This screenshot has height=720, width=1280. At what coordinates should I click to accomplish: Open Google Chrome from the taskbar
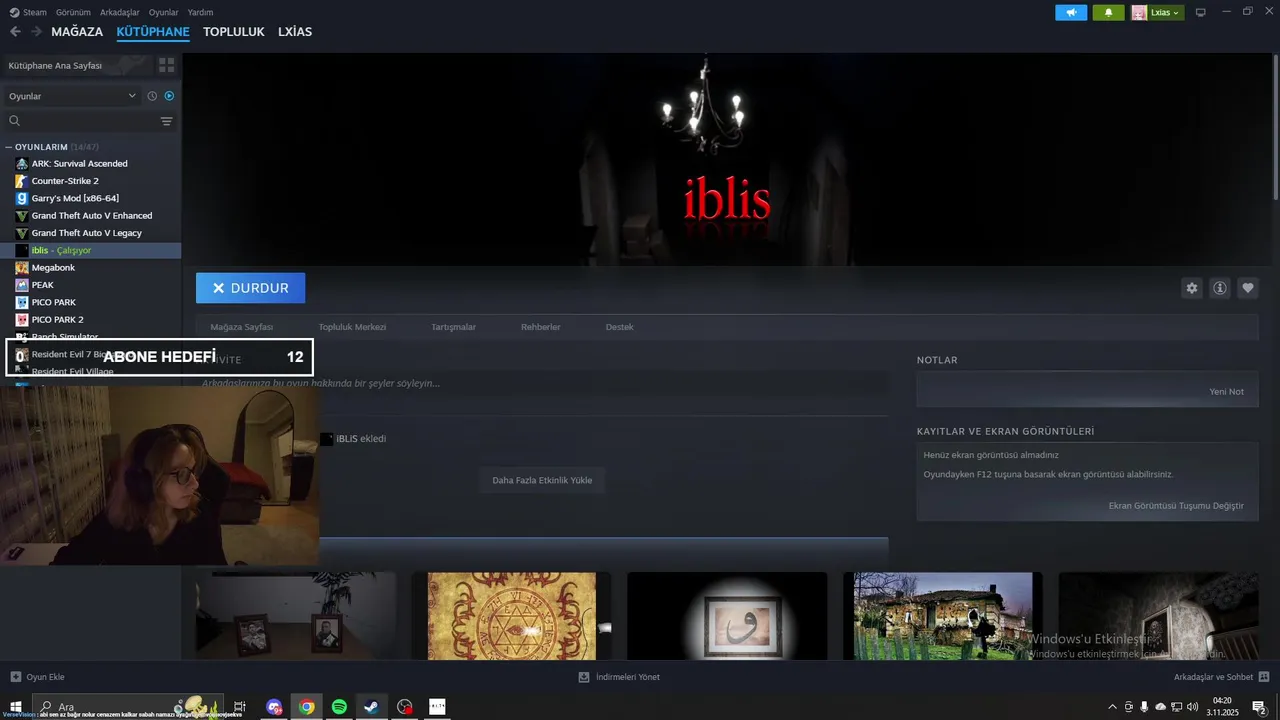[x=307, y=707]
